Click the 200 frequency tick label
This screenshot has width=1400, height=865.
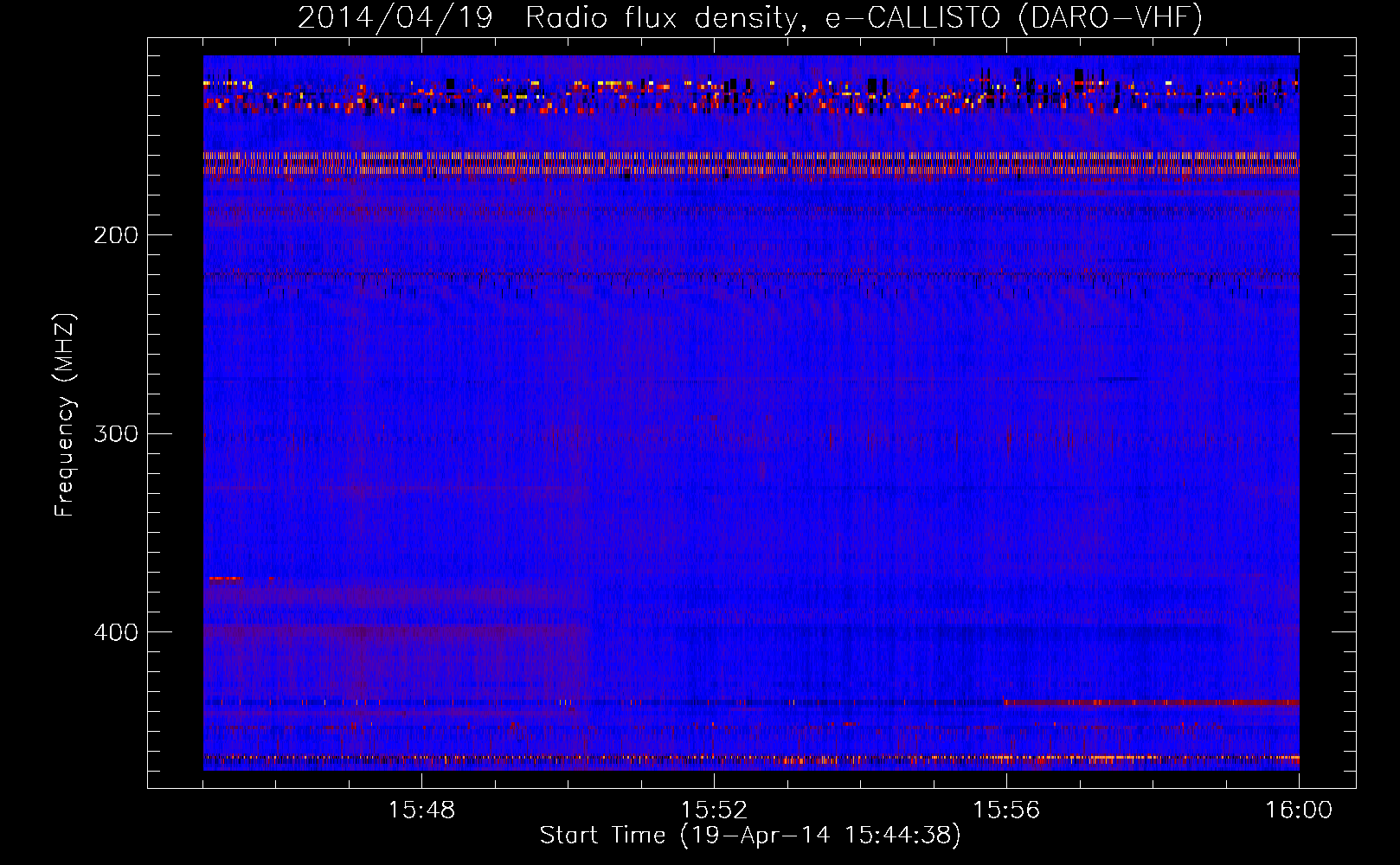click(x=116, y=235)
